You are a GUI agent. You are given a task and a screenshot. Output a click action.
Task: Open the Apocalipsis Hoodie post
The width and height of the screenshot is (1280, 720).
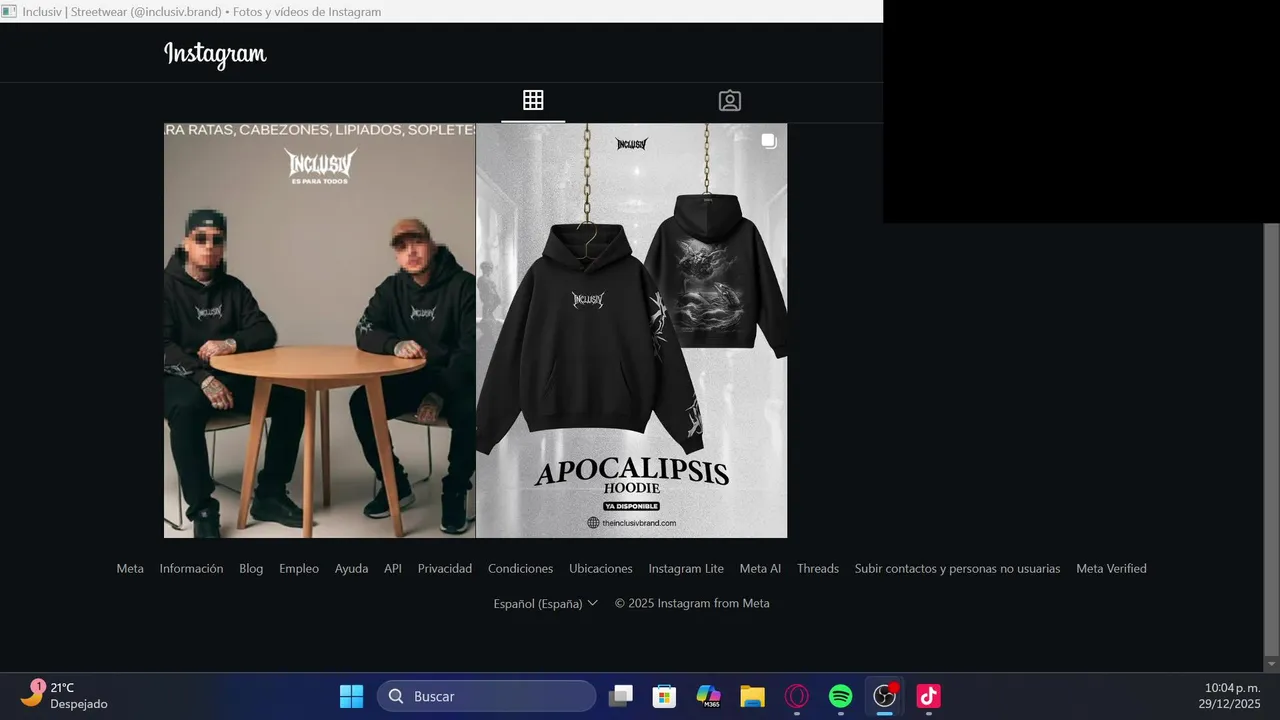(632, 330)
